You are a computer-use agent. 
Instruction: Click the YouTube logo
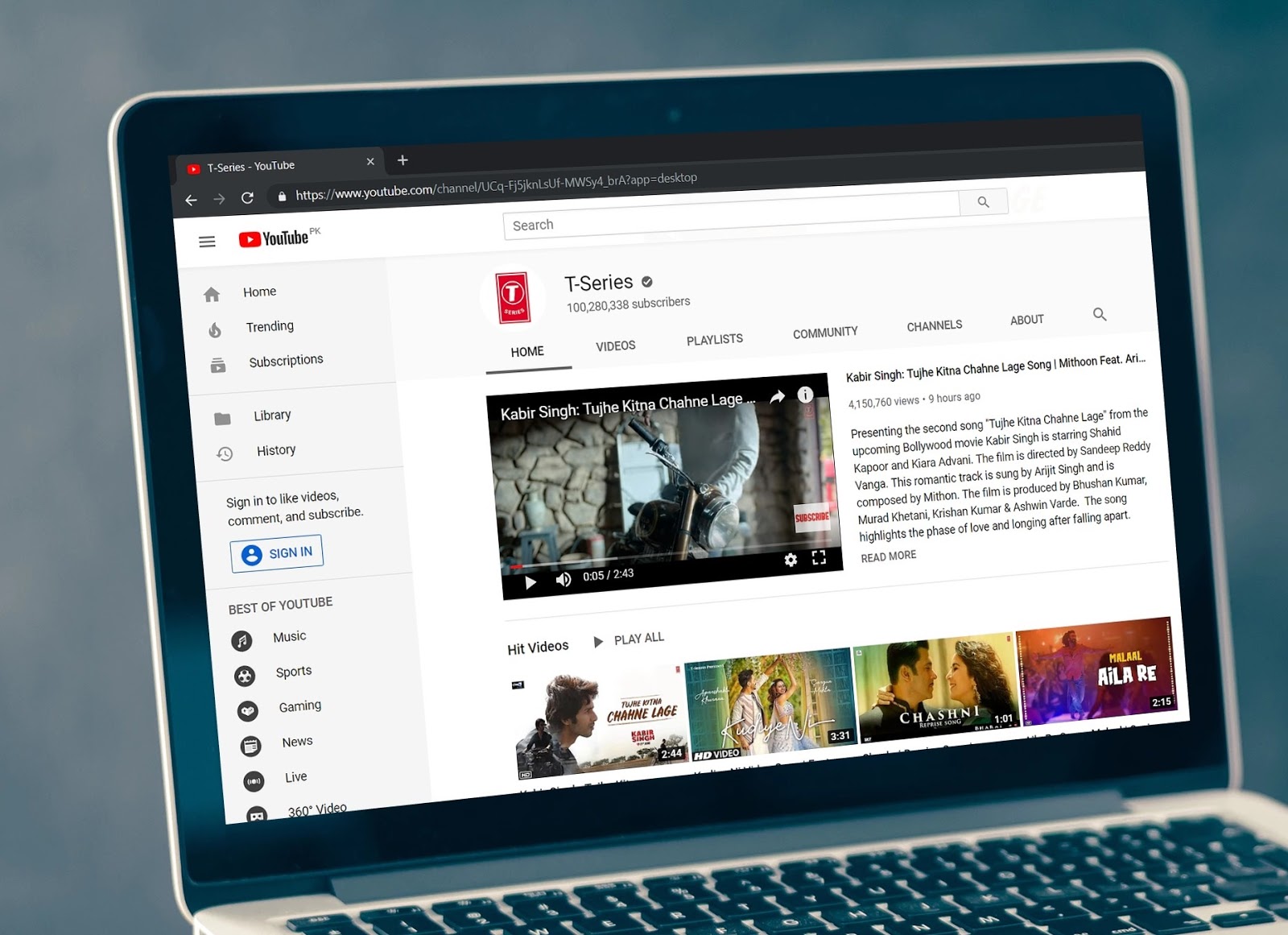[274, 238]
